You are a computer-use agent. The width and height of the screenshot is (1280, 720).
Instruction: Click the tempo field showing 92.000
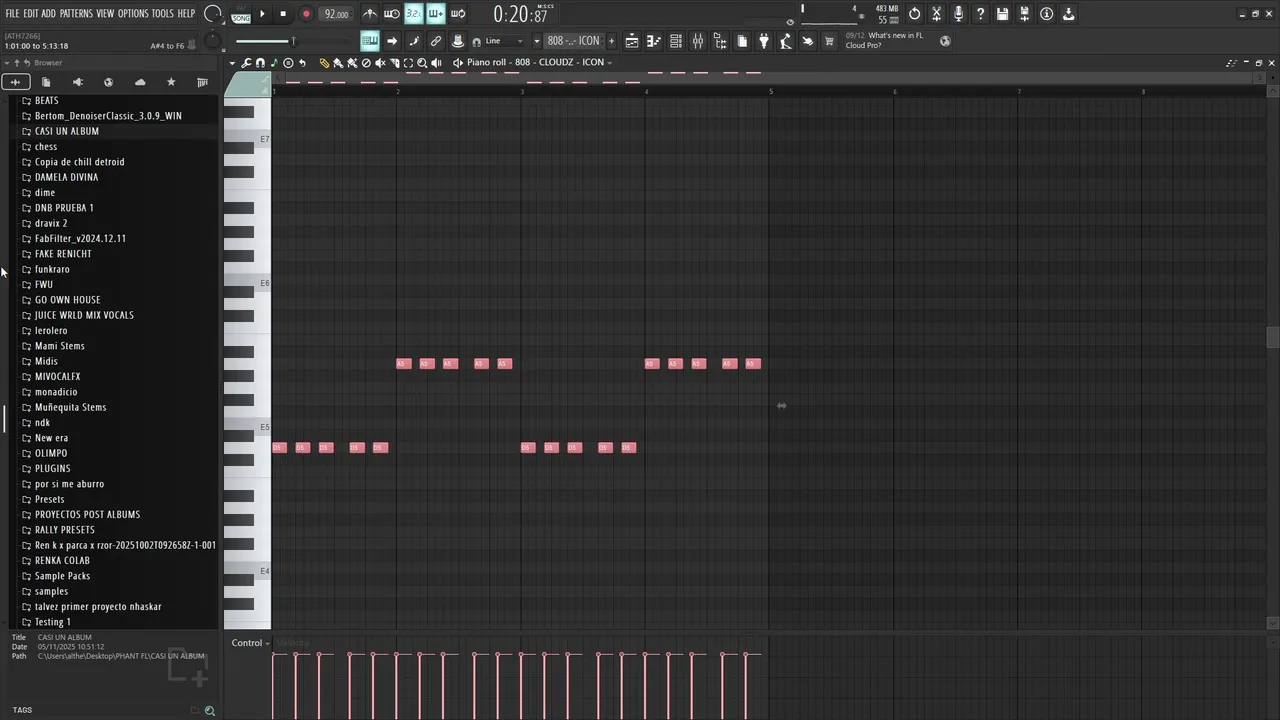coord(337,14)
